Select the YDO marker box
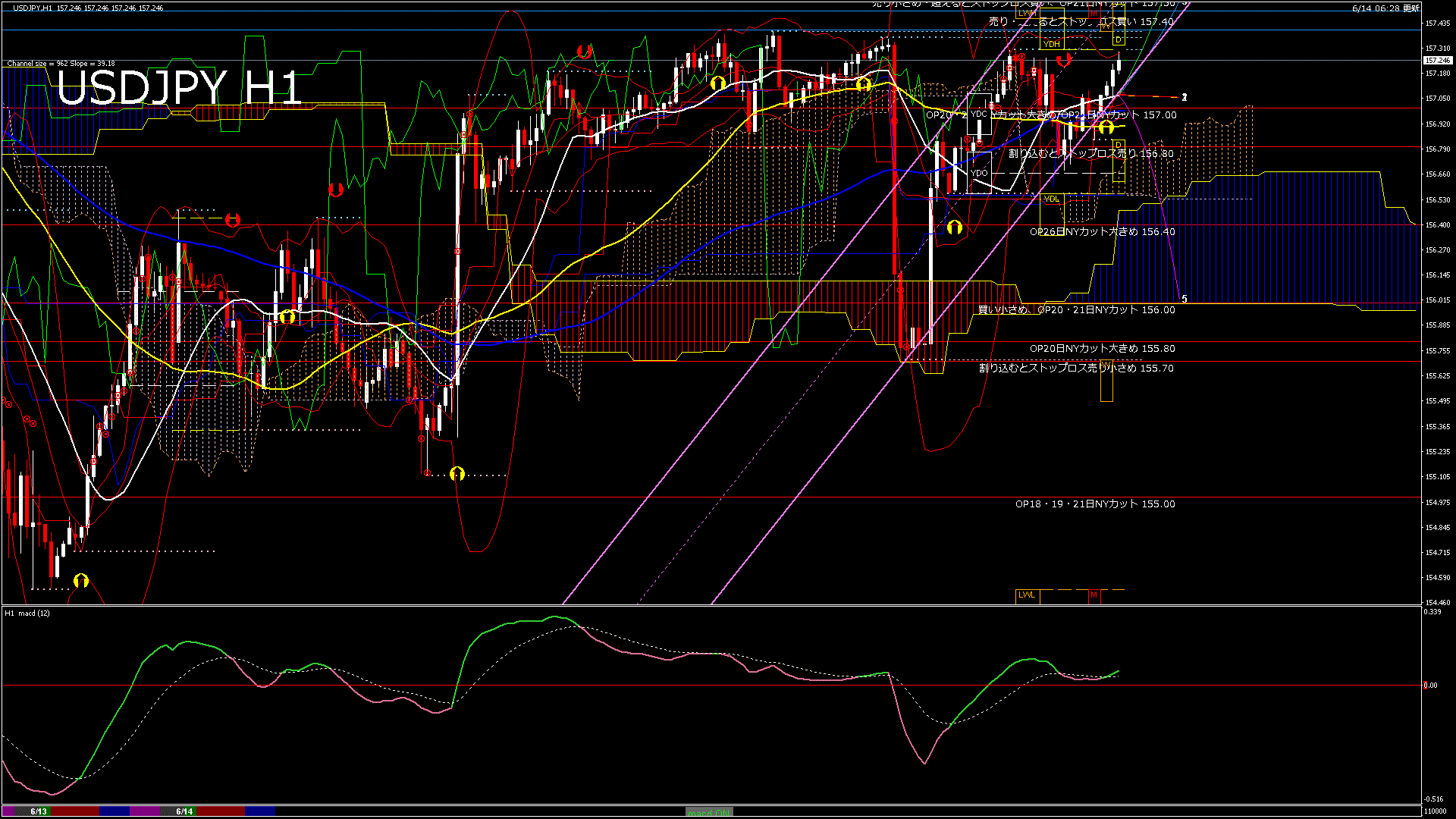1456x819 pixels. [979, 173]
